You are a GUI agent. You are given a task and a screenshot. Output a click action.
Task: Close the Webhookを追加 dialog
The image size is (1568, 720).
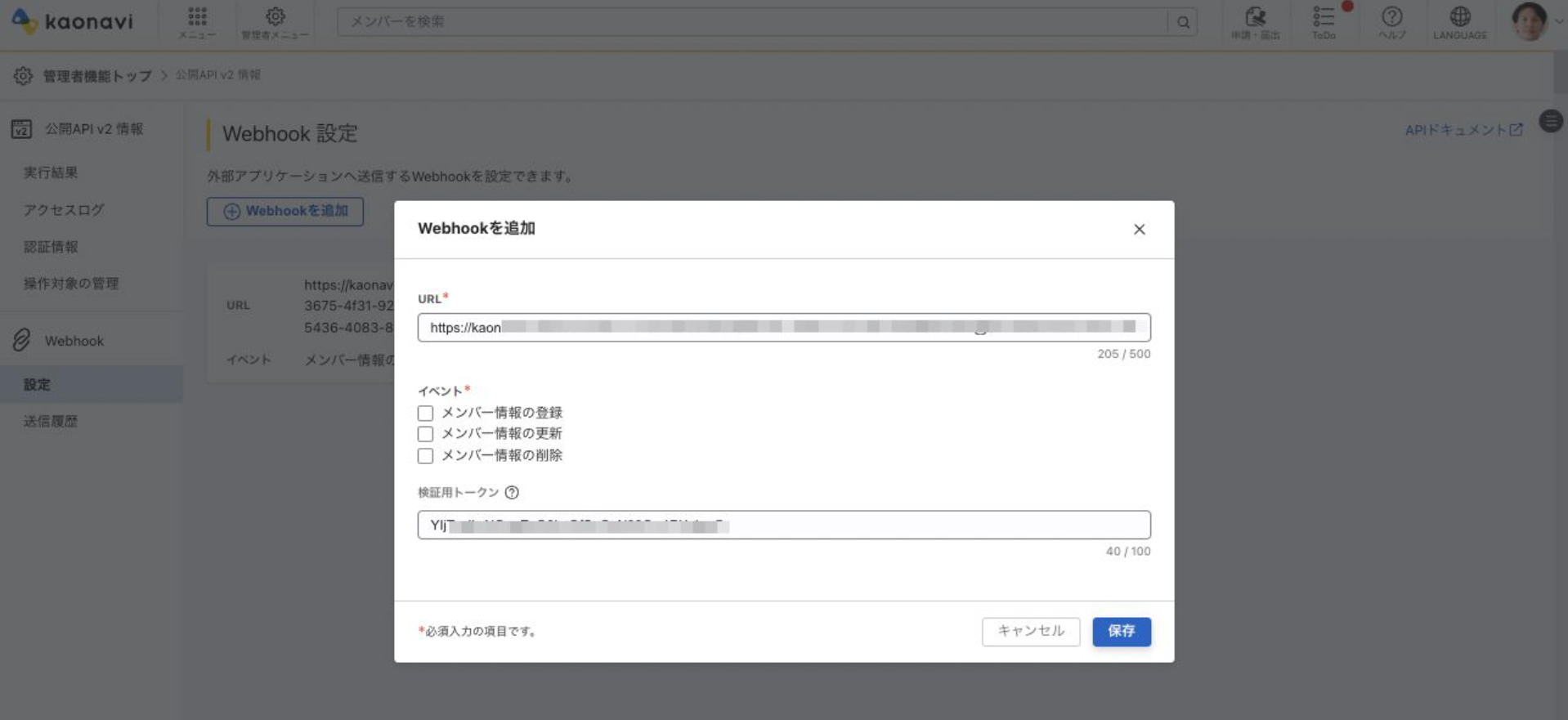tap(1140, 230)
